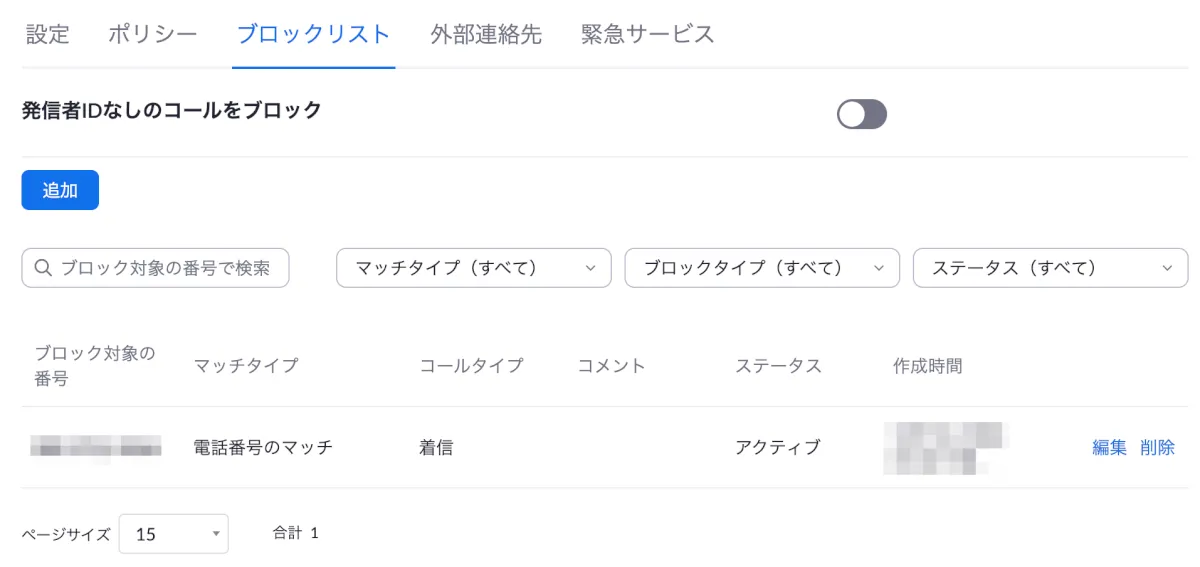1200x567 pixels.
Task: Click the 編集 link in the row
Action: pos(1109,448)
